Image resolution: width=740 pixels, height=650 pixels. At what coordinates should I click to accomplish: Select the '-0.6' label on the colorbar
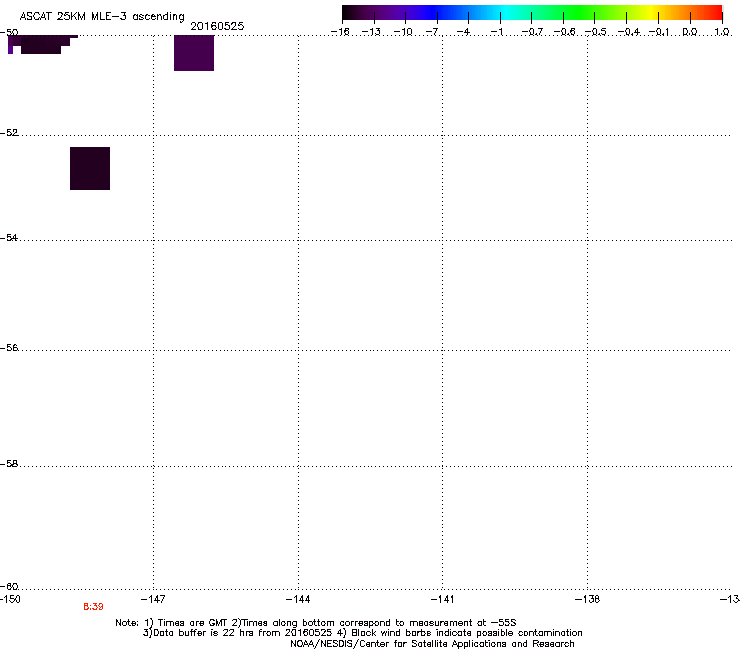coord(564,32)
